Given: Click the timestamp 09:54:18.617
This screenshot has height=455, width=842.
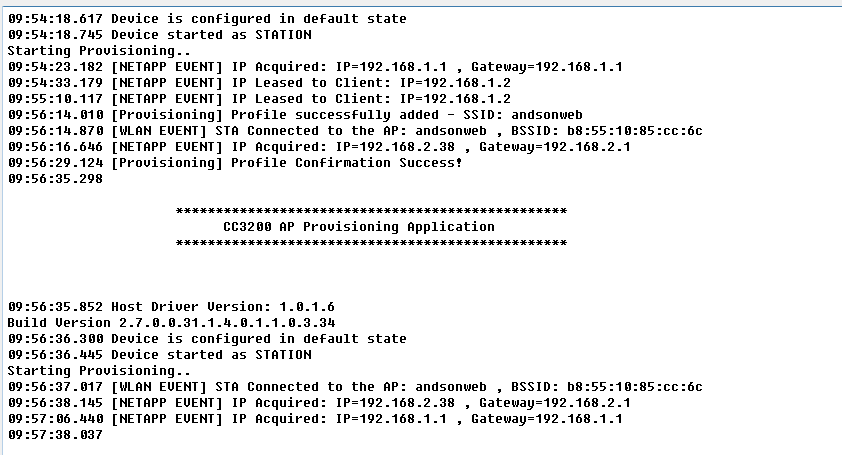Looking at the screenshot, I should coord(55,19).
